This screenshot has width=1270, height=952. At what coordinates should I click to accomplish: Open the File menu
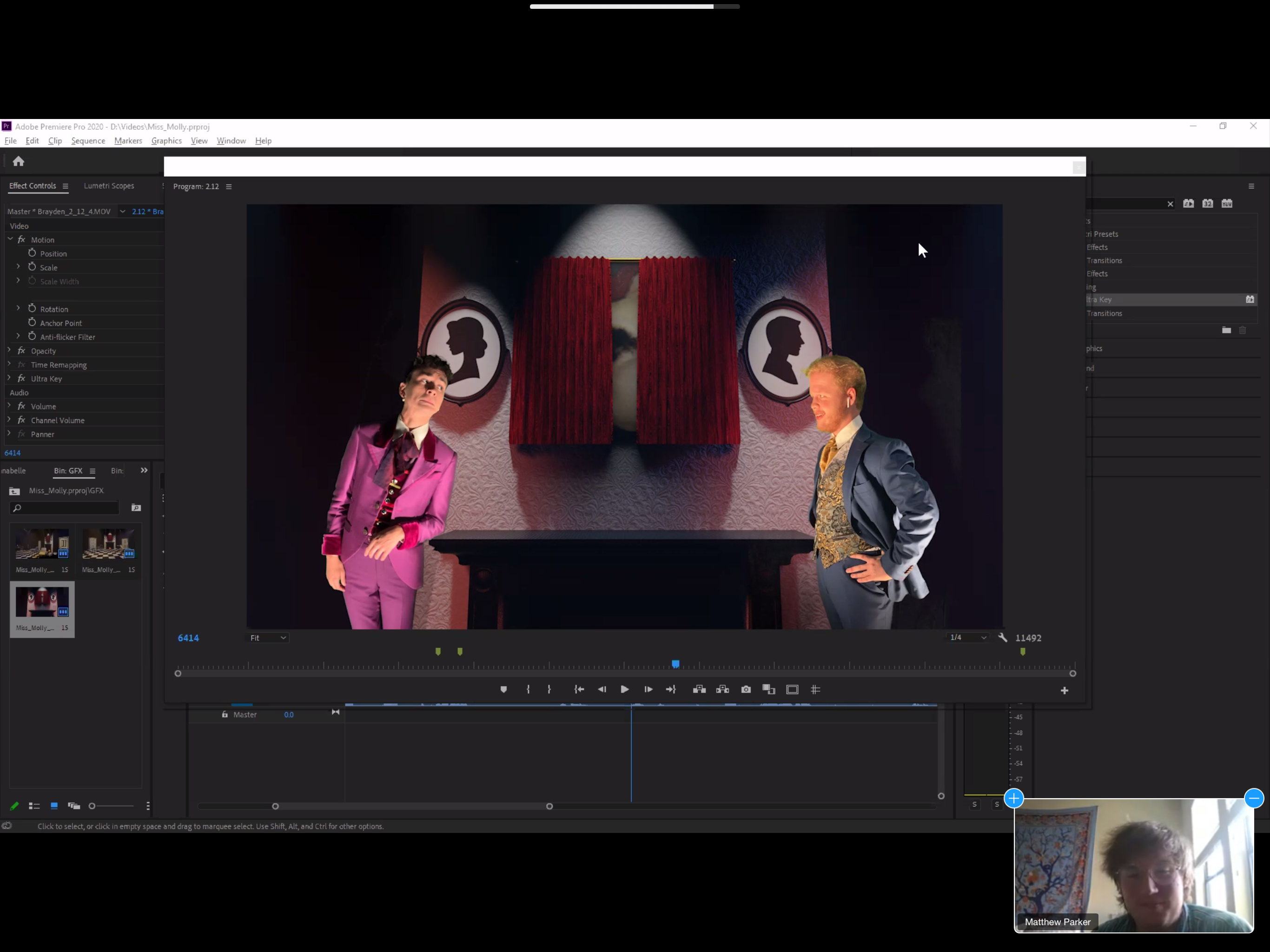(x=10, y=141)
